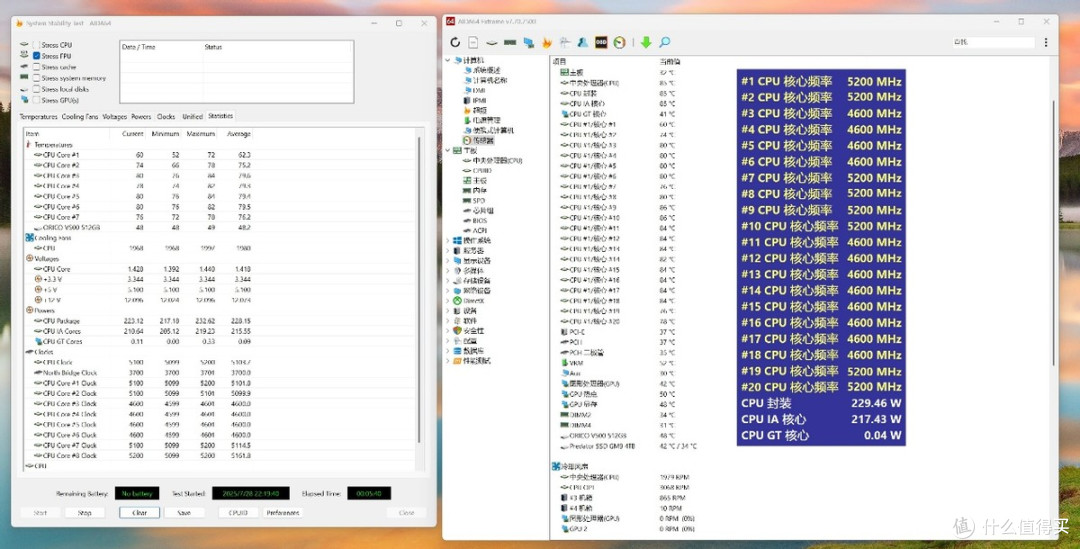
Task: Uncheck the Stress FPU checkbox
Action: 37,56
